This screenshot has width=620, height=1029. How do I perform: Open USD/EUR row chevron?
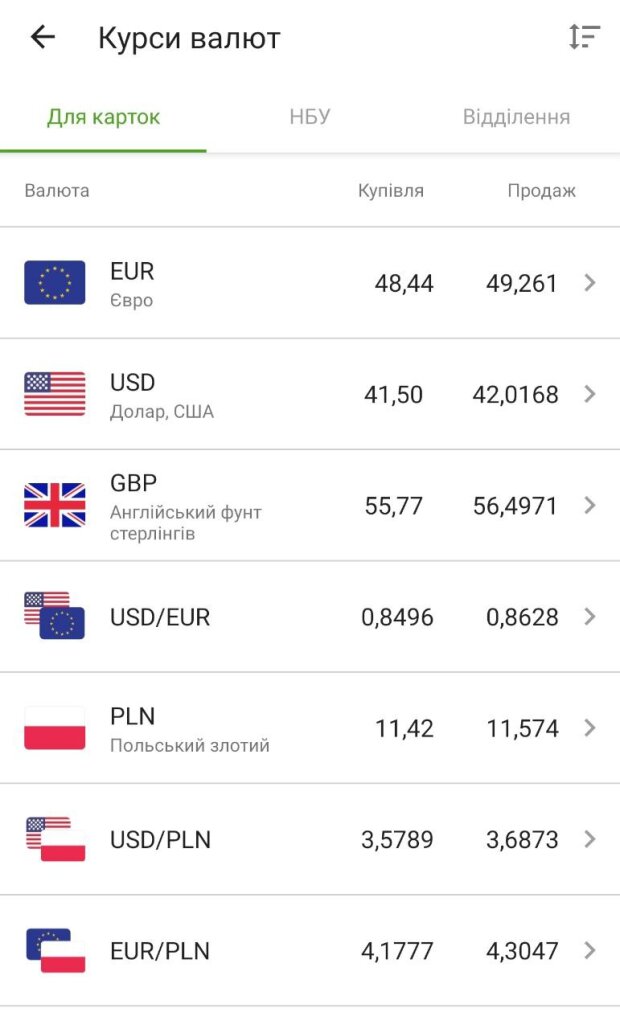tap(590, 617)
